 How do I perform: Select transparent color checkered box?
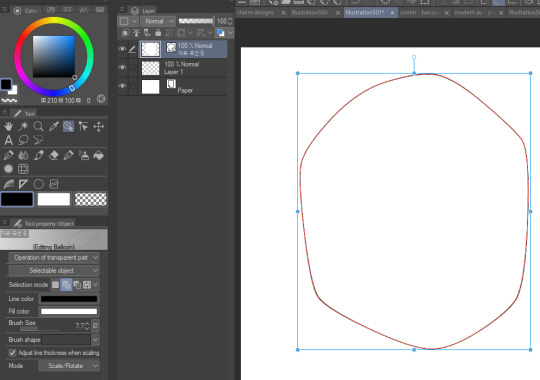click(91, 199)
